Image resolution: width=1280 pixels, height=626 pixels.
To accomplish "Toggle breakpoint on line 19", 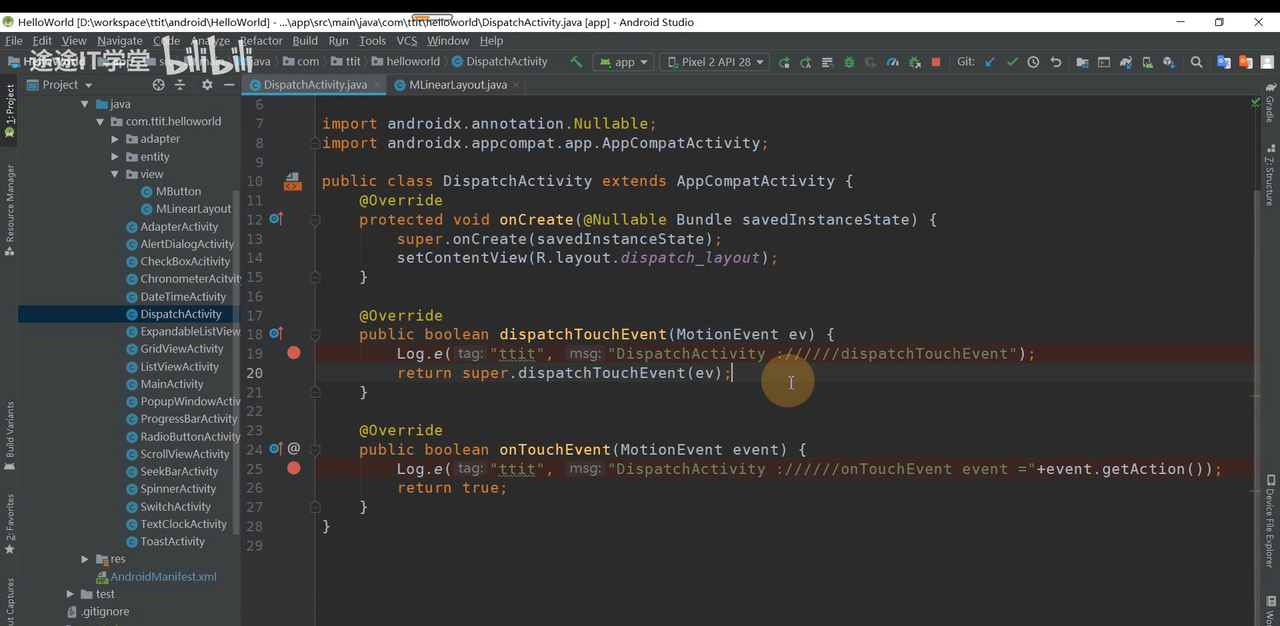I will click(x=294, y=353).
